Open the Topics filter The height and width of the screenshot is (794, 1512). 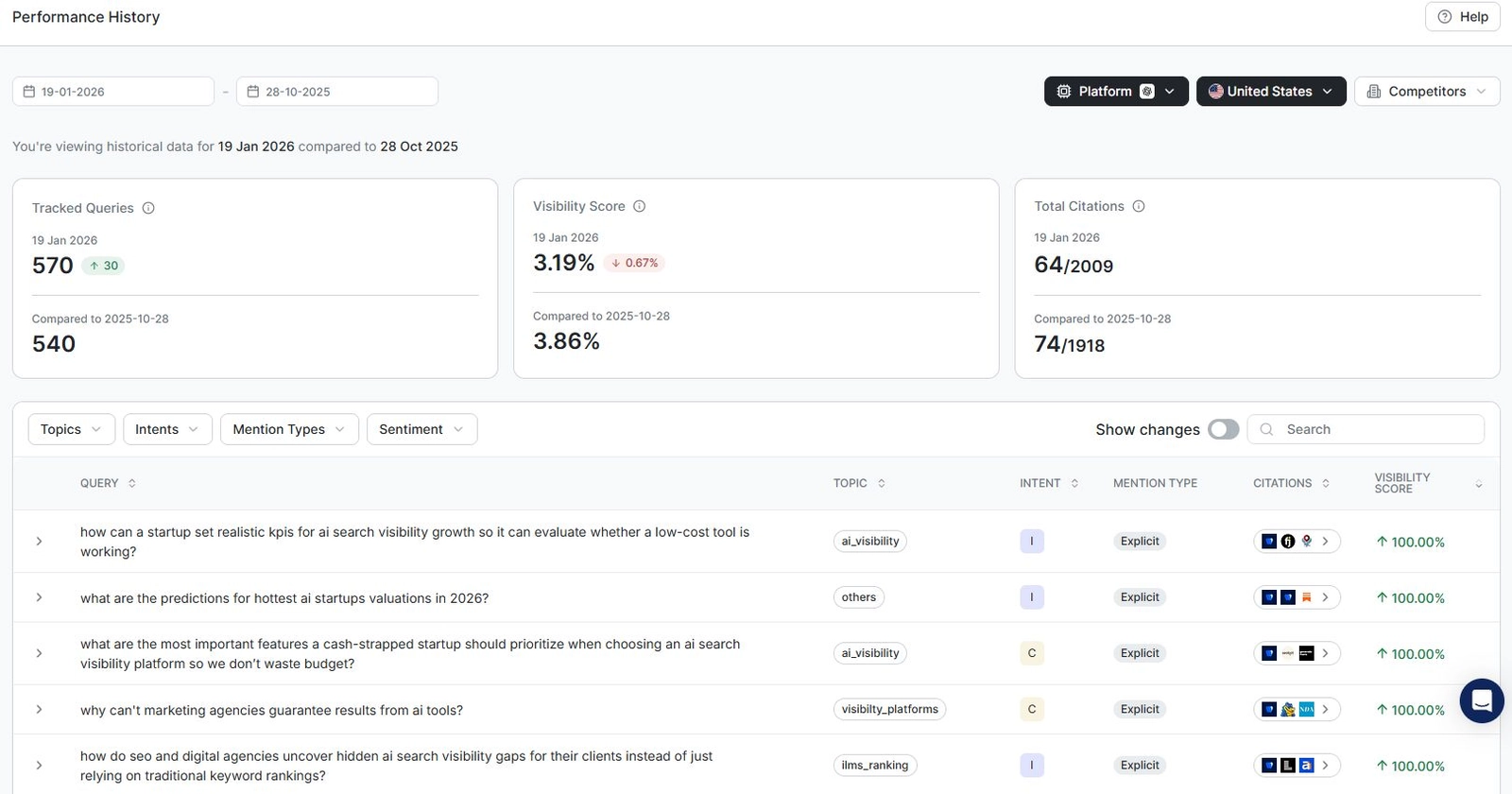[71, 429]
